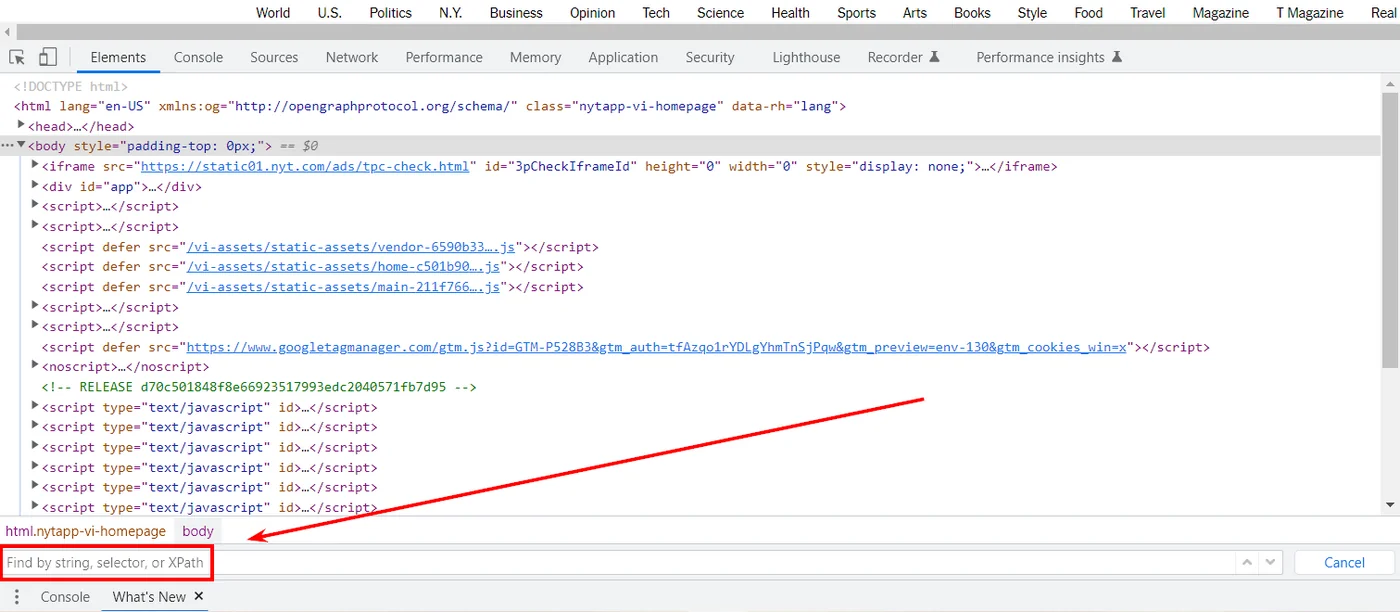The image size is (1400, 612).
Task: Select the RELEASE comment line
Action: pos(258,387)
